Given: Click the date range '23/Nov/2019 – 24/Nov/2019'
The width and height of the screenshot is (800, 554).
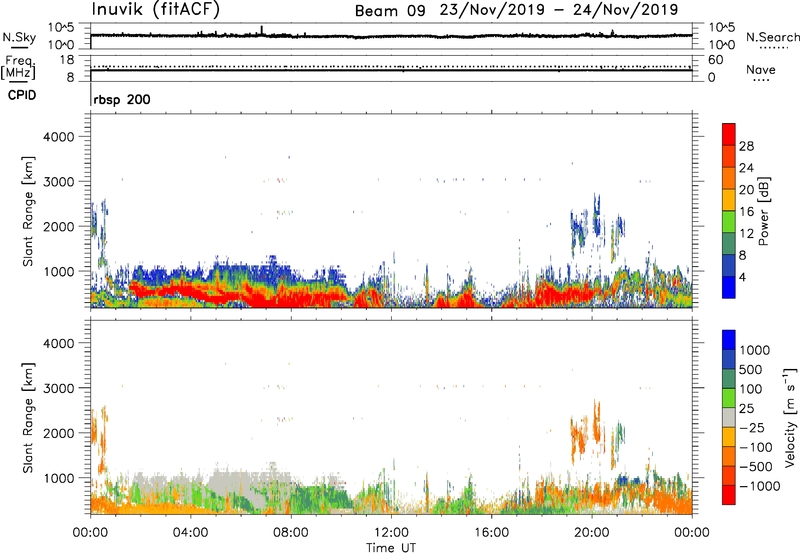Looking at the screenshot, I should pos(559,10).
